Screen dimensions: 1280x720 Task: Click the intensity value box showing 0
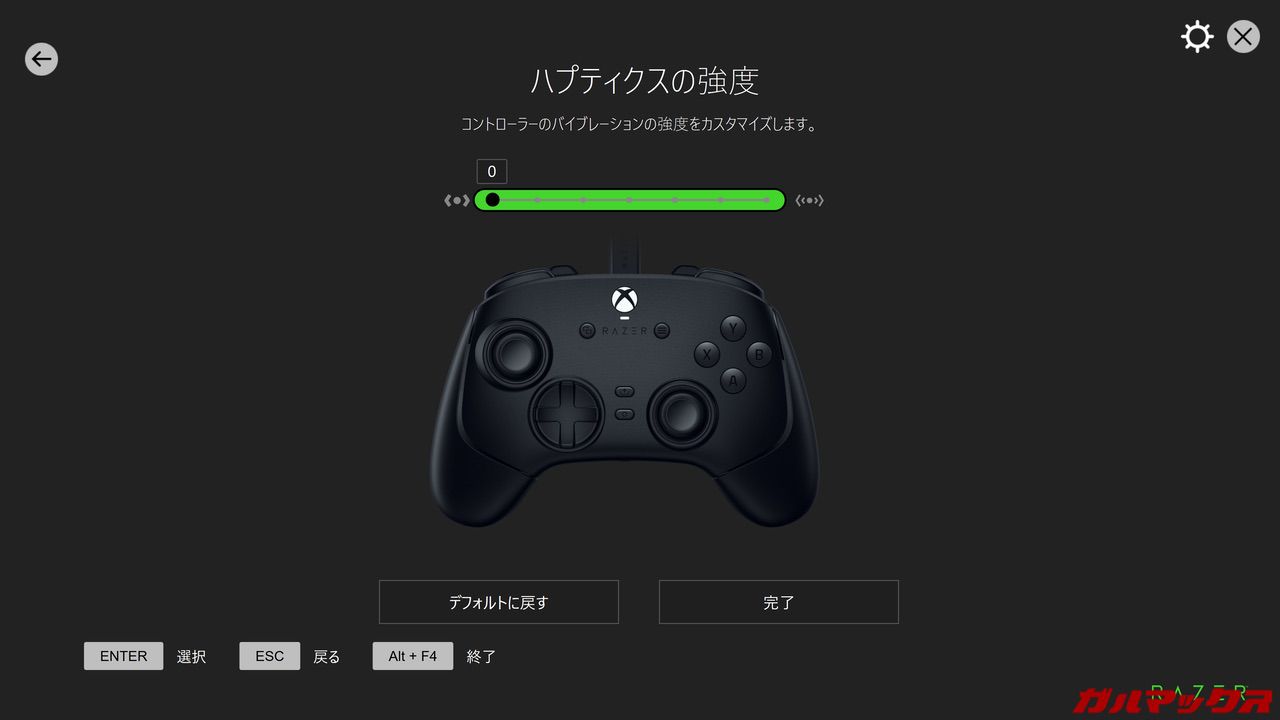pyautogui.click(x=492, y=171)
